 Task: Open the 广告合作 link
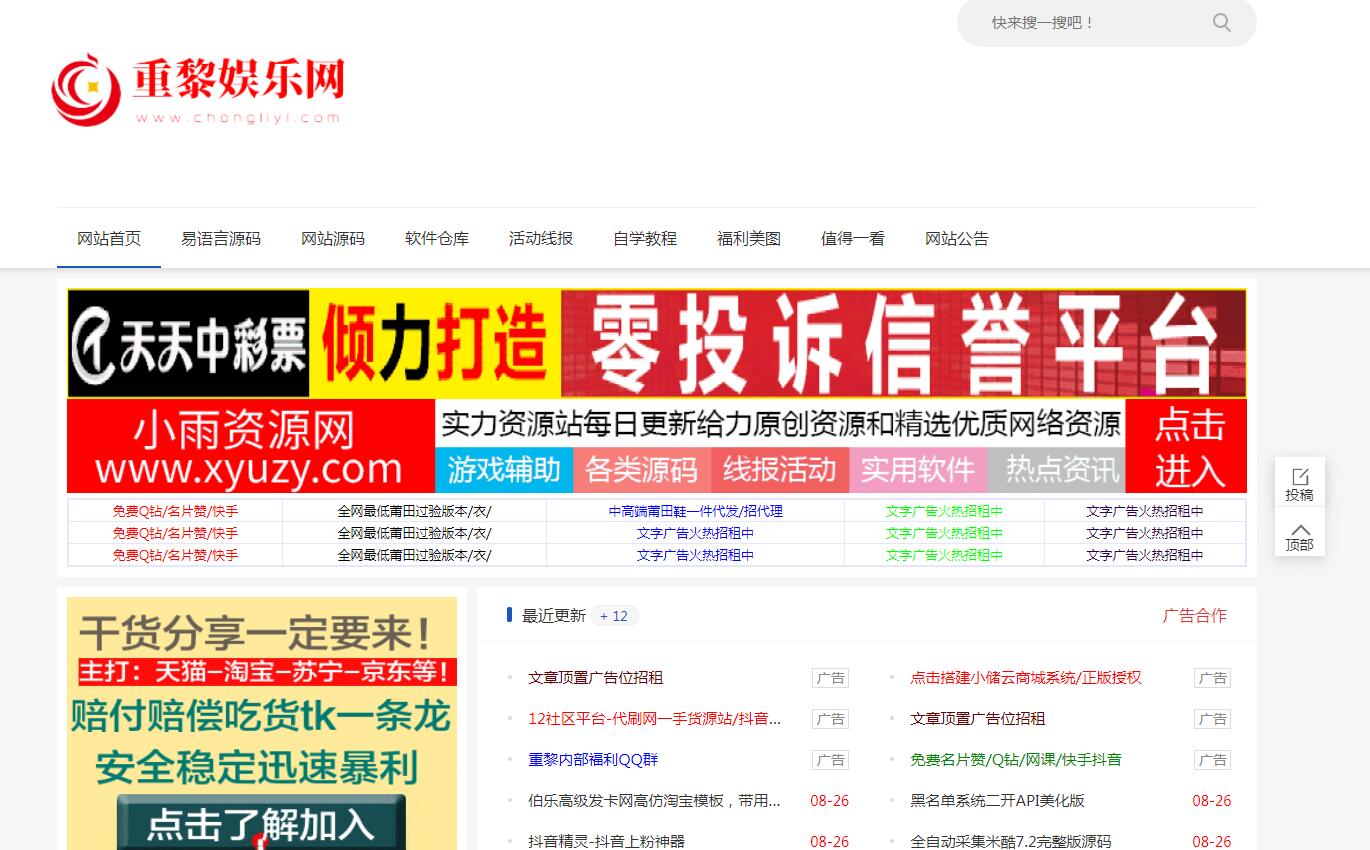click(x=1194, y=616)
